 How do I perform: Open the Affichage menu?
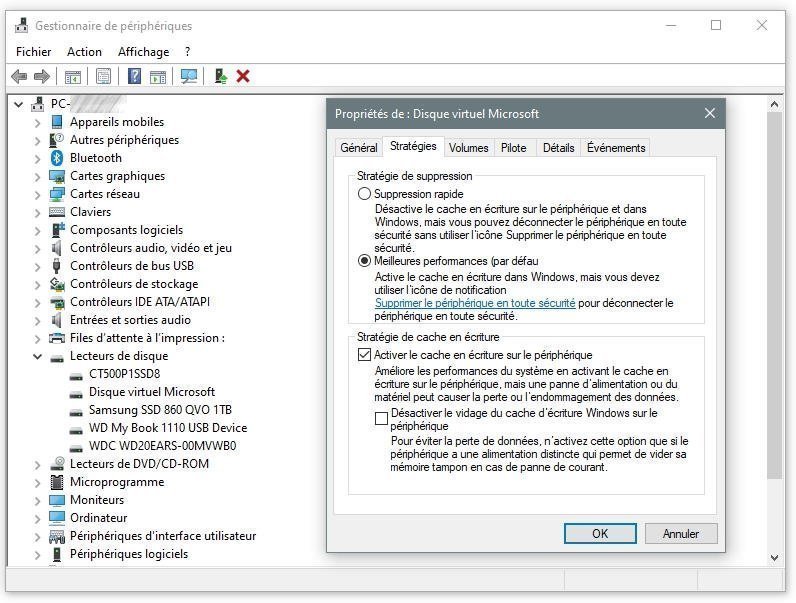[x=144, y=52]
